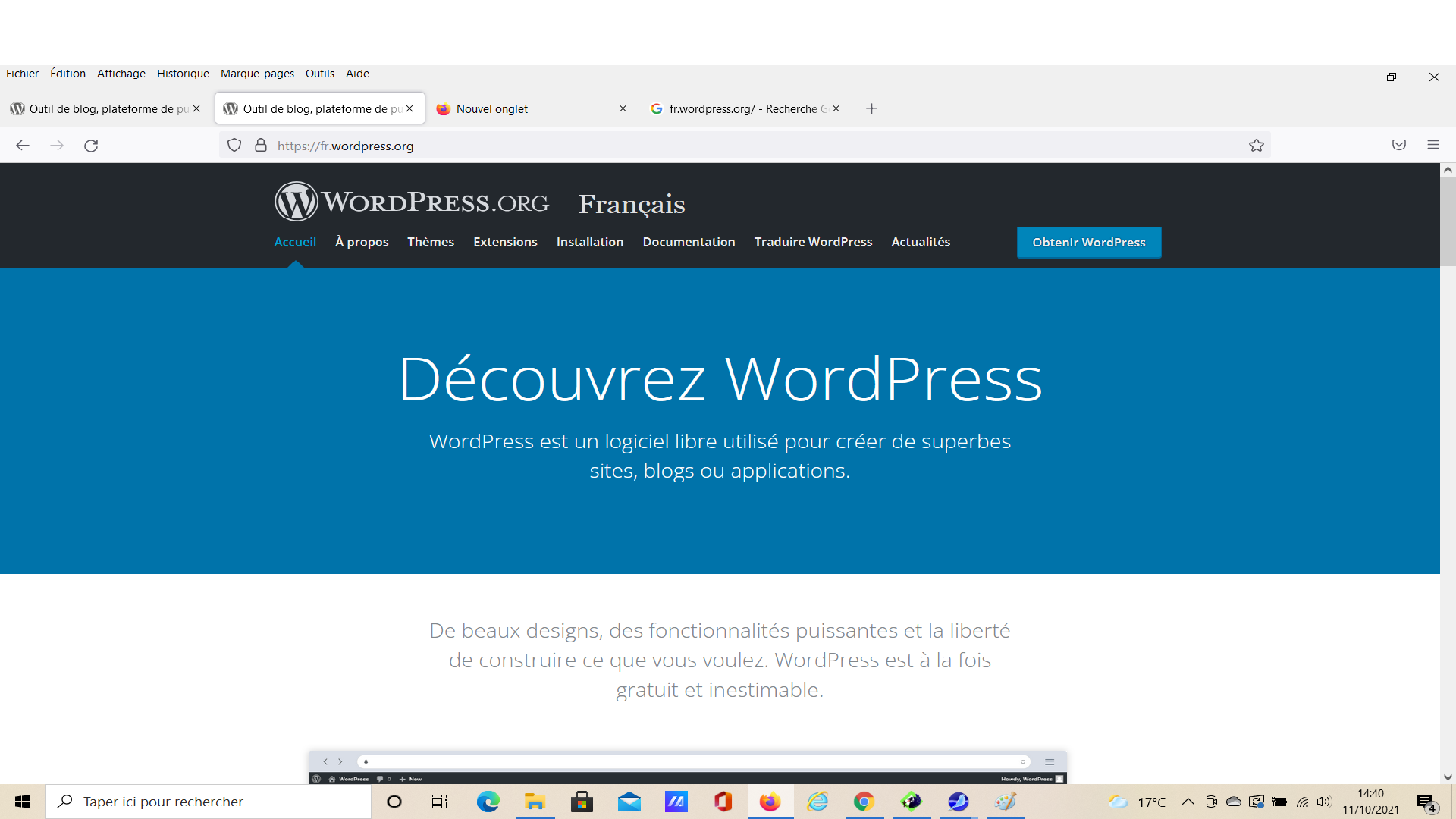Close the Nouvel onglet tab
The width and height of the screenshot is (1456, 819).
pyautogui.click(x=623, y=108)
